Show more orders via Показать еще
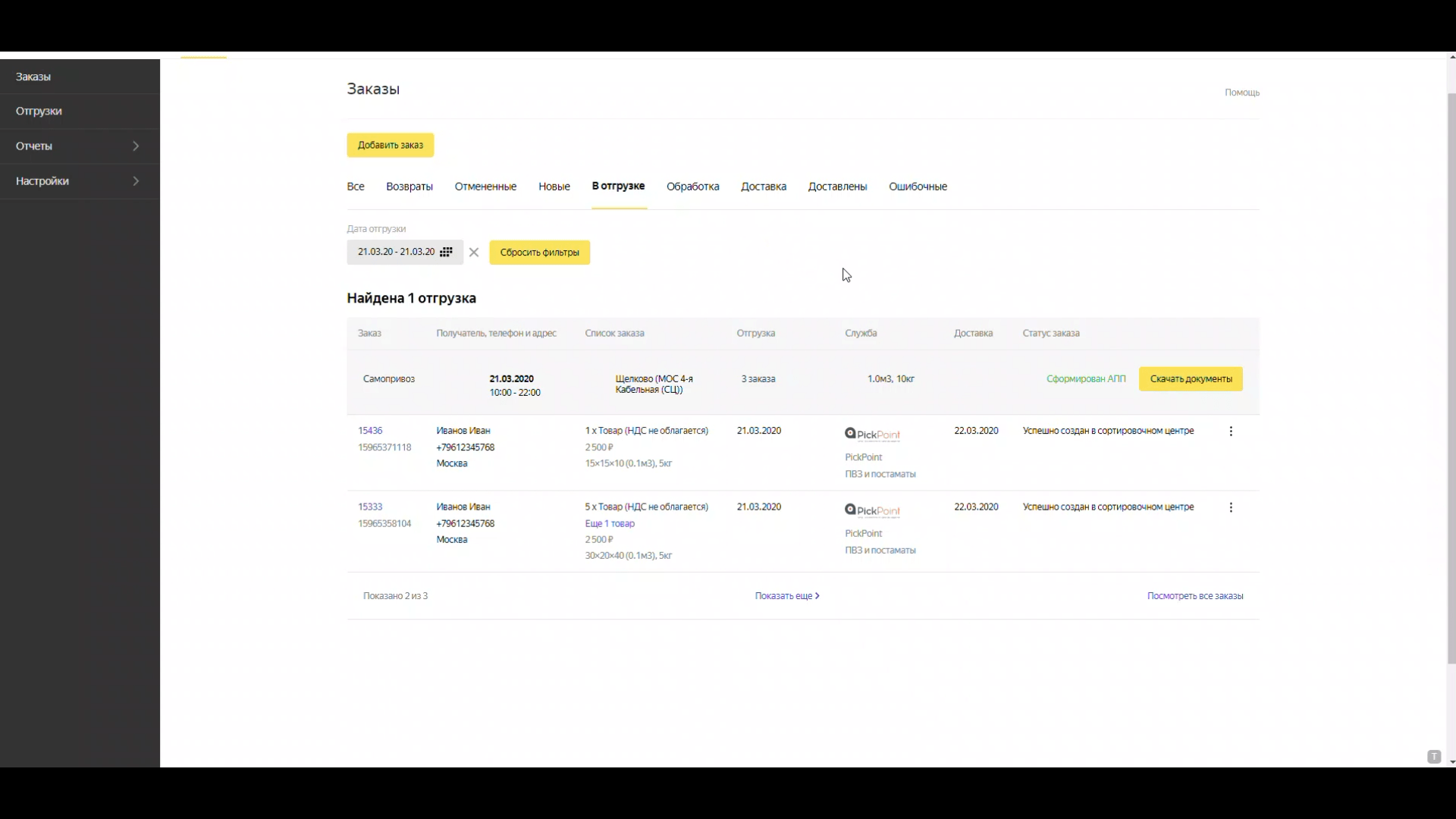Viewport: 1456px width, 819px height. 786,596
